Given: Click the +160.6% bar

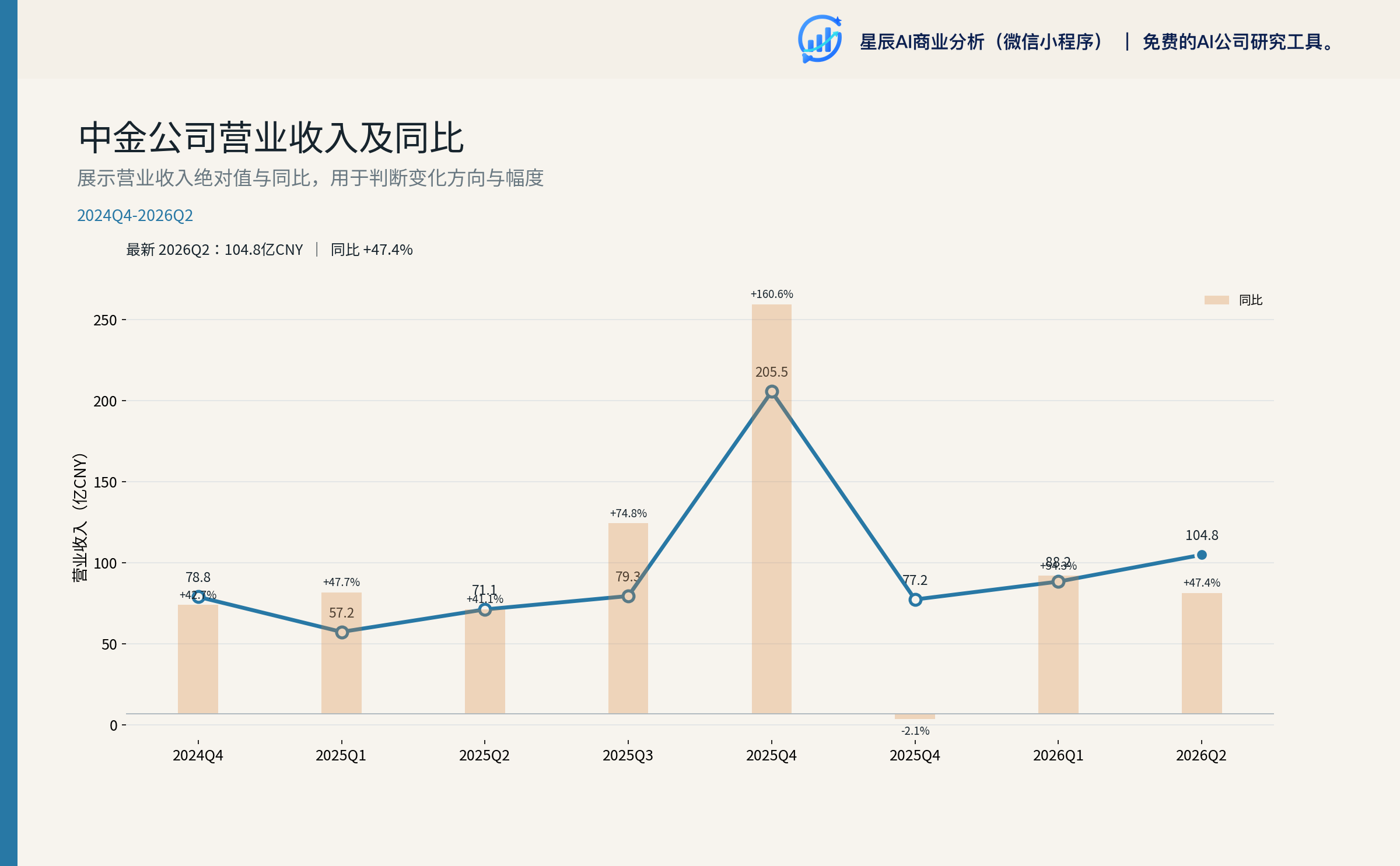Looking at the screenshot, I should click(x=771, y=509).
